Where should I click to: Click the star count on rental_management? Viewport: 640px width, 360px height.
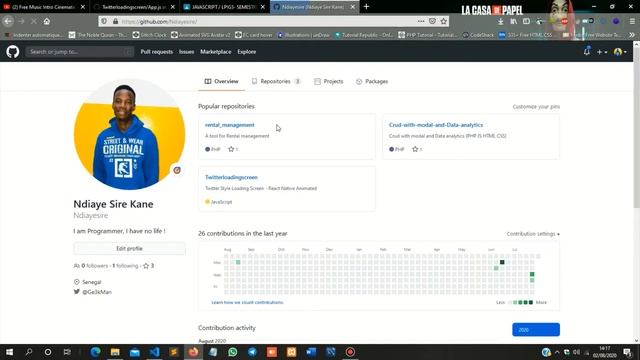tap(233, 149)
